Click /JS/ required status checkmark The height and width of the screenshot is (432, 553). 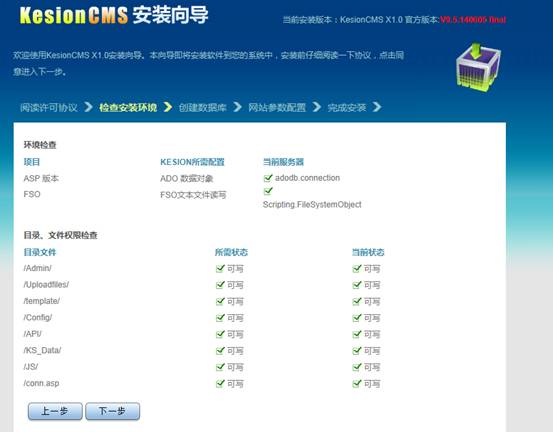tap(220, 367)
